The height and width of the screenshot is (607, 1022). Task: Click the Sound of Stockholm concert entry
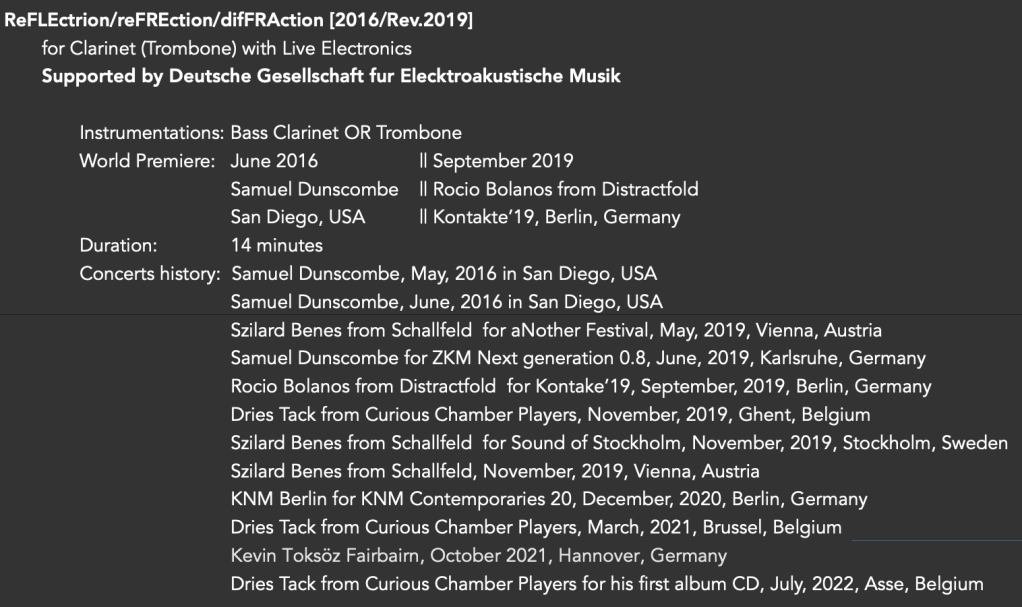click(618, 442)
